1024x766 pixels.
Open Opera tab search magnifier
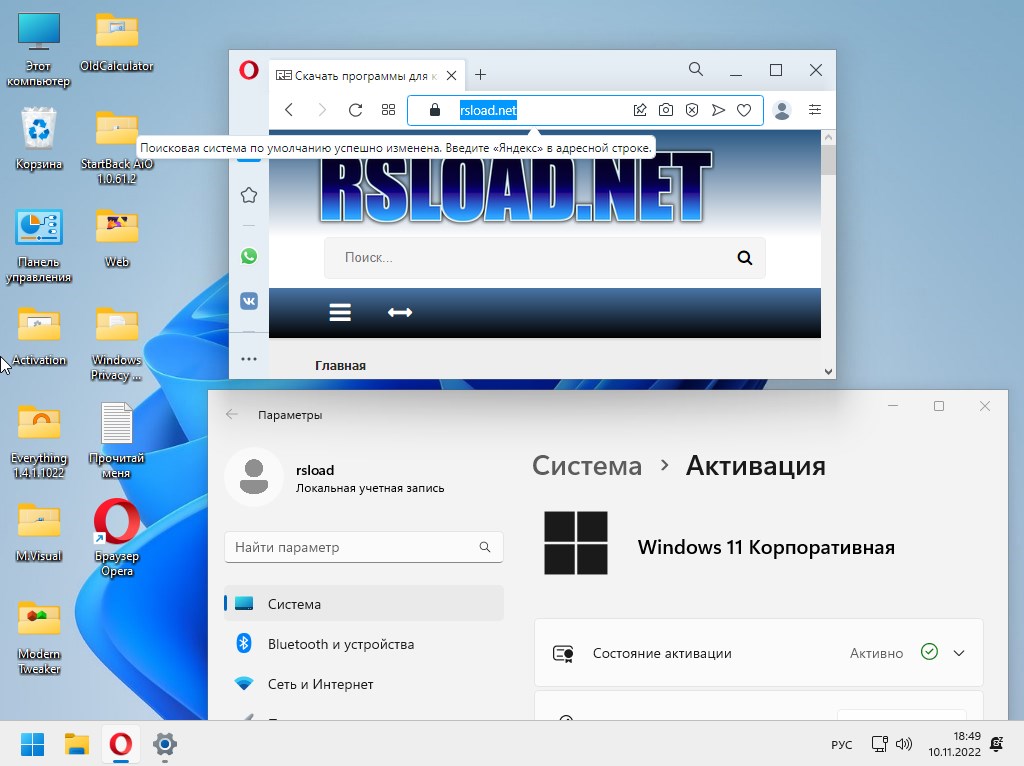coord(696,69)
